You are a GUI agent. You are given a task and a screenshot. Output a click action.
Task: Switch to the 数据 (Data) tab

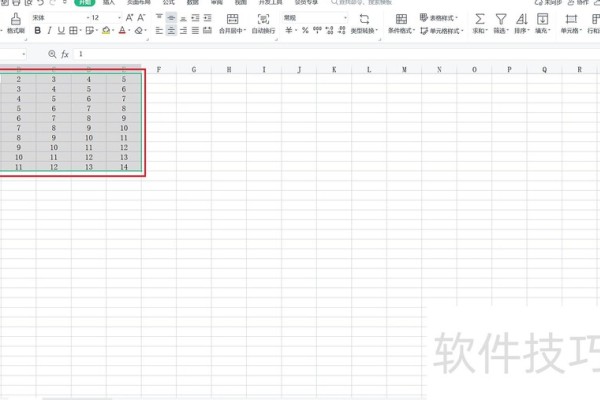[192, 2]
